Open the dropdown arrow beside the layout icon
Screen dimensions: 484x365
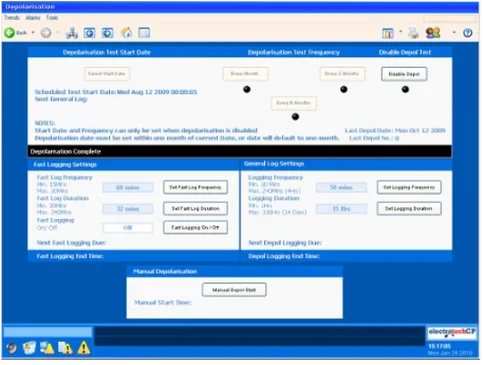click(401, 32)
